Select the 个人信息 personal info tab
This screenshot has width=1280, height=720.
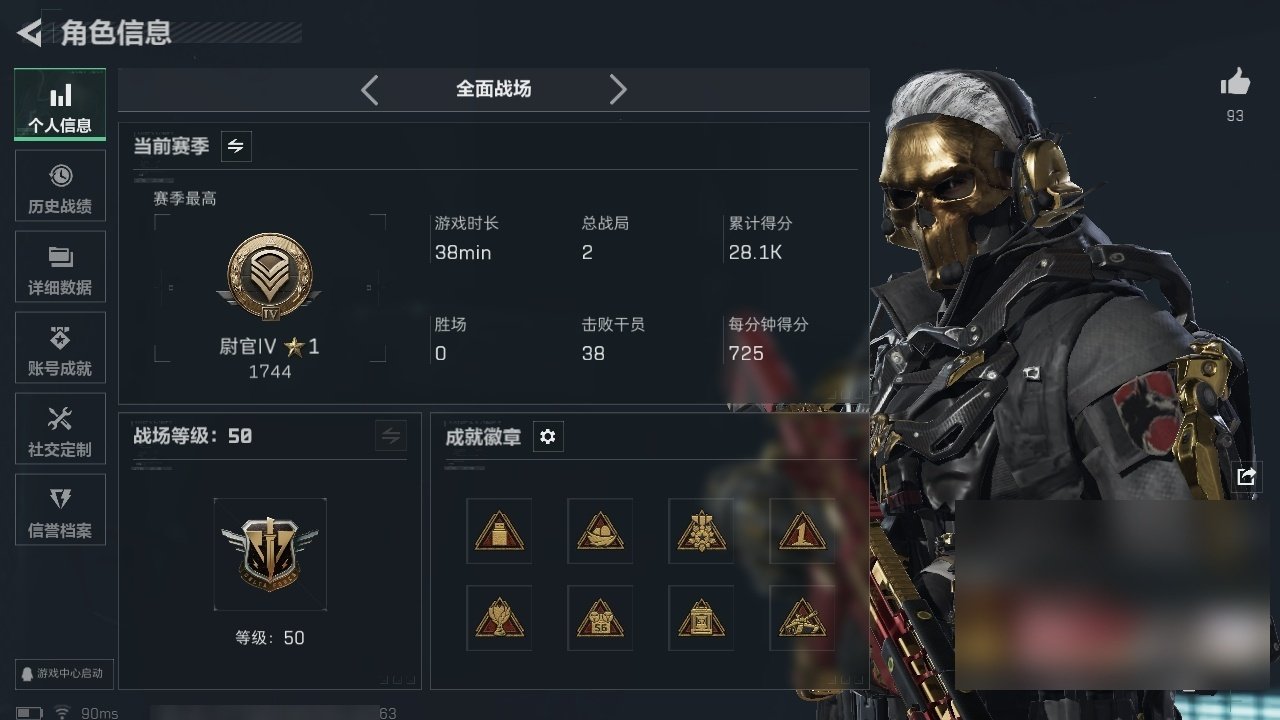[x=60, y=105]
